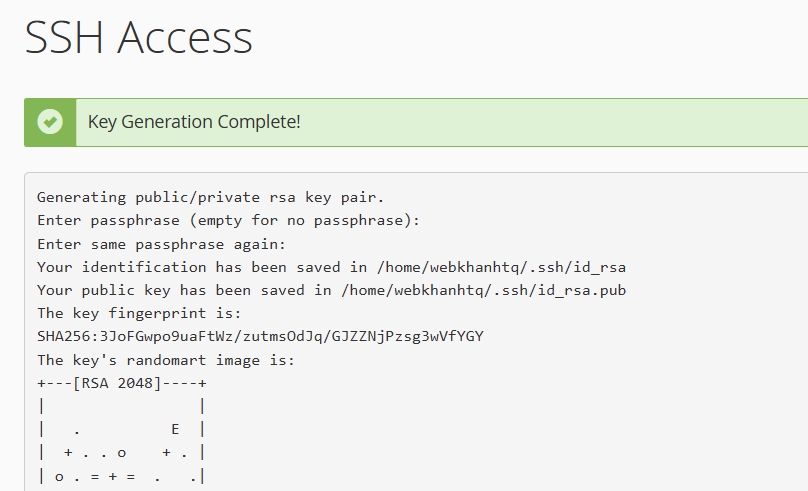808x491 pixels.
Task: Click the "SSH Access" page heading
Action: (138, 38)
